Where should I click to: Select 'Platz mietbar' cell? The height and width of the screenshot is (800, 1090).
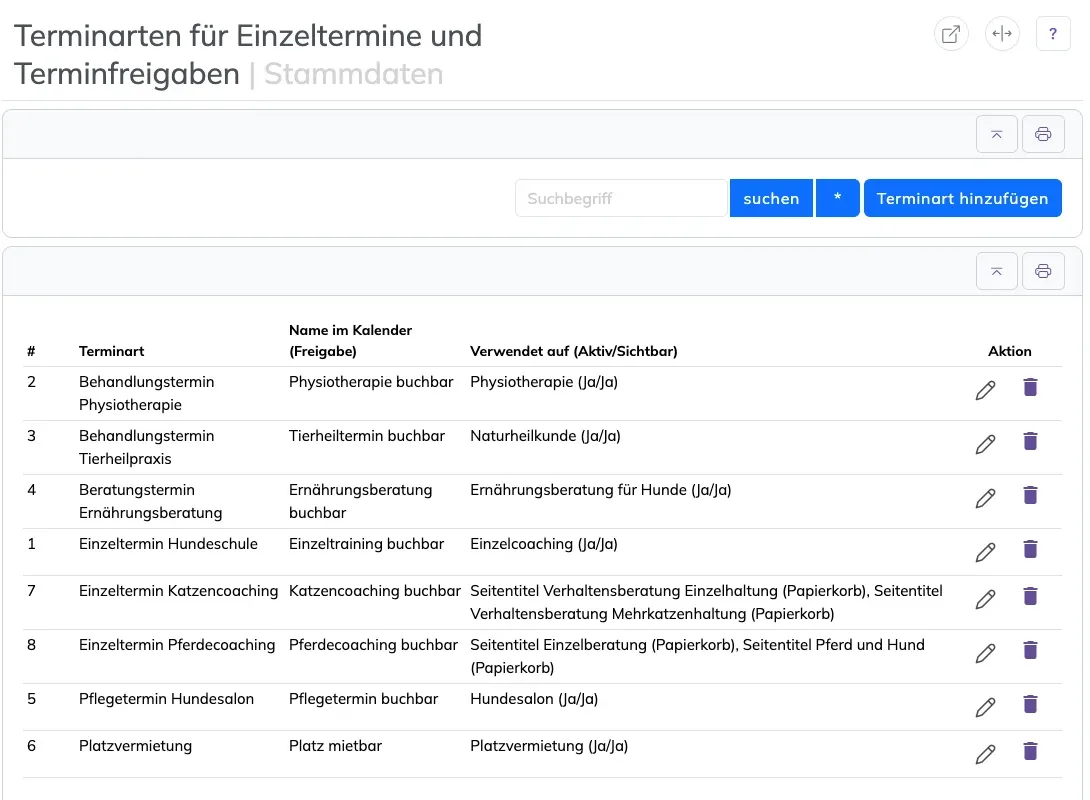pyautogui.click(x=335, y=746)
